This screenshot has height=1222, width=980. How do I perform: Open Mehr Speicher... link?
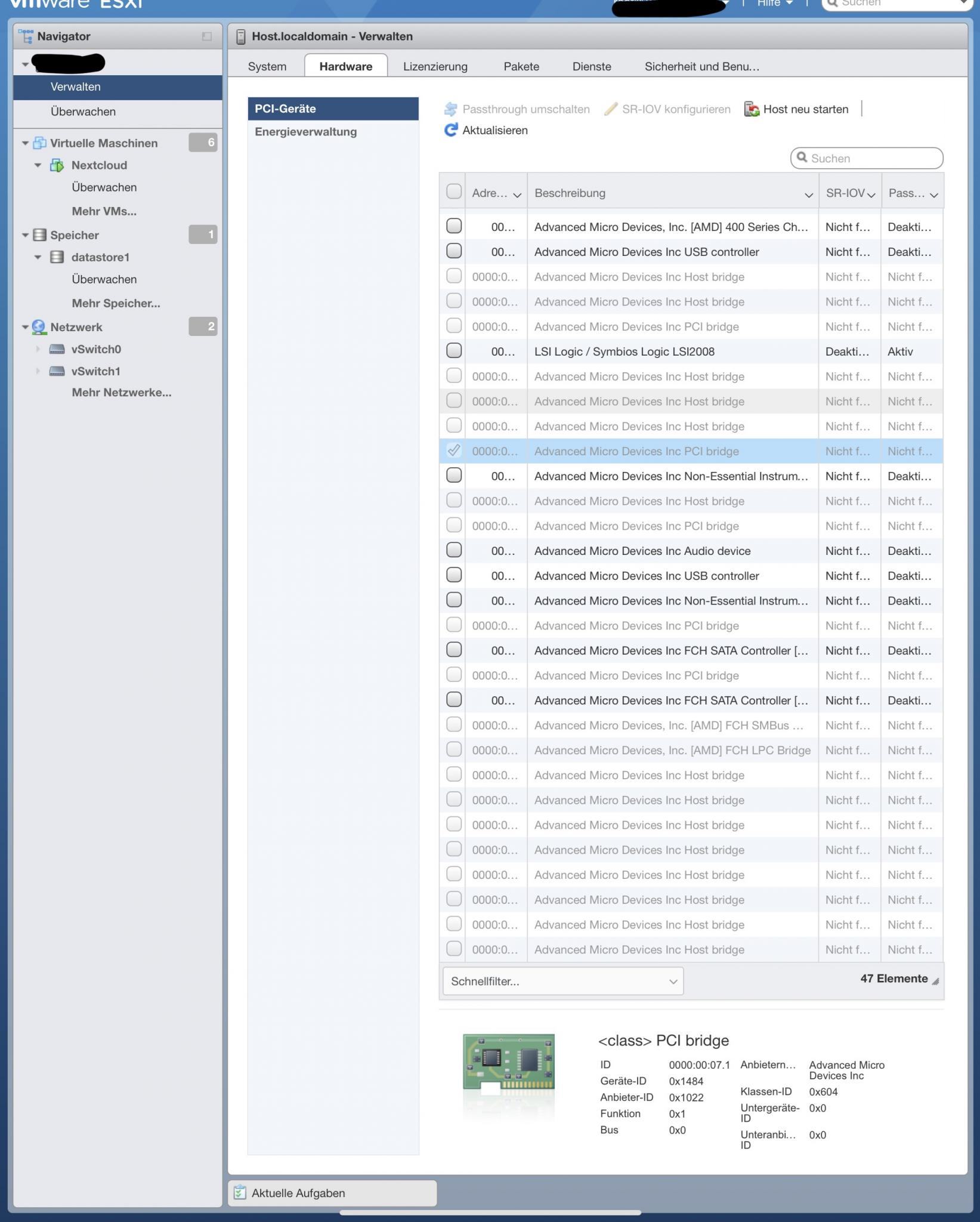(x=116, y=303)
